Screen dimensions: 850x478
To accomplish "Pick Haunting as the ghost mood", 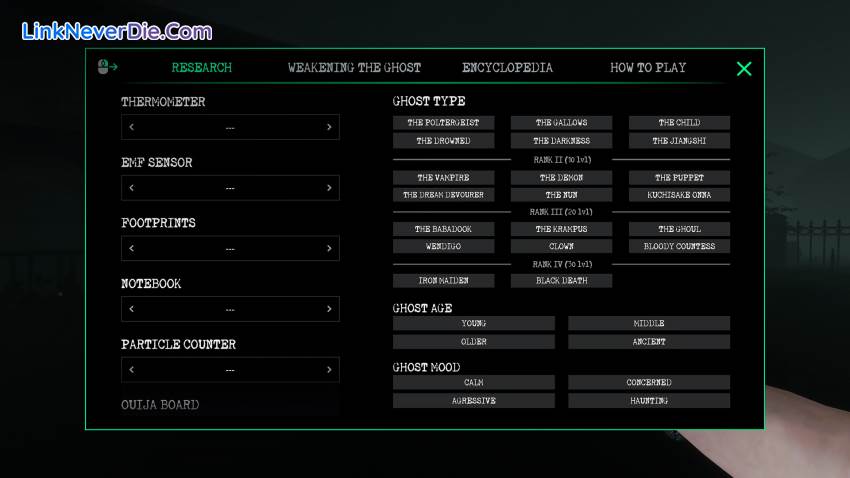I will [x=649, y=401].
